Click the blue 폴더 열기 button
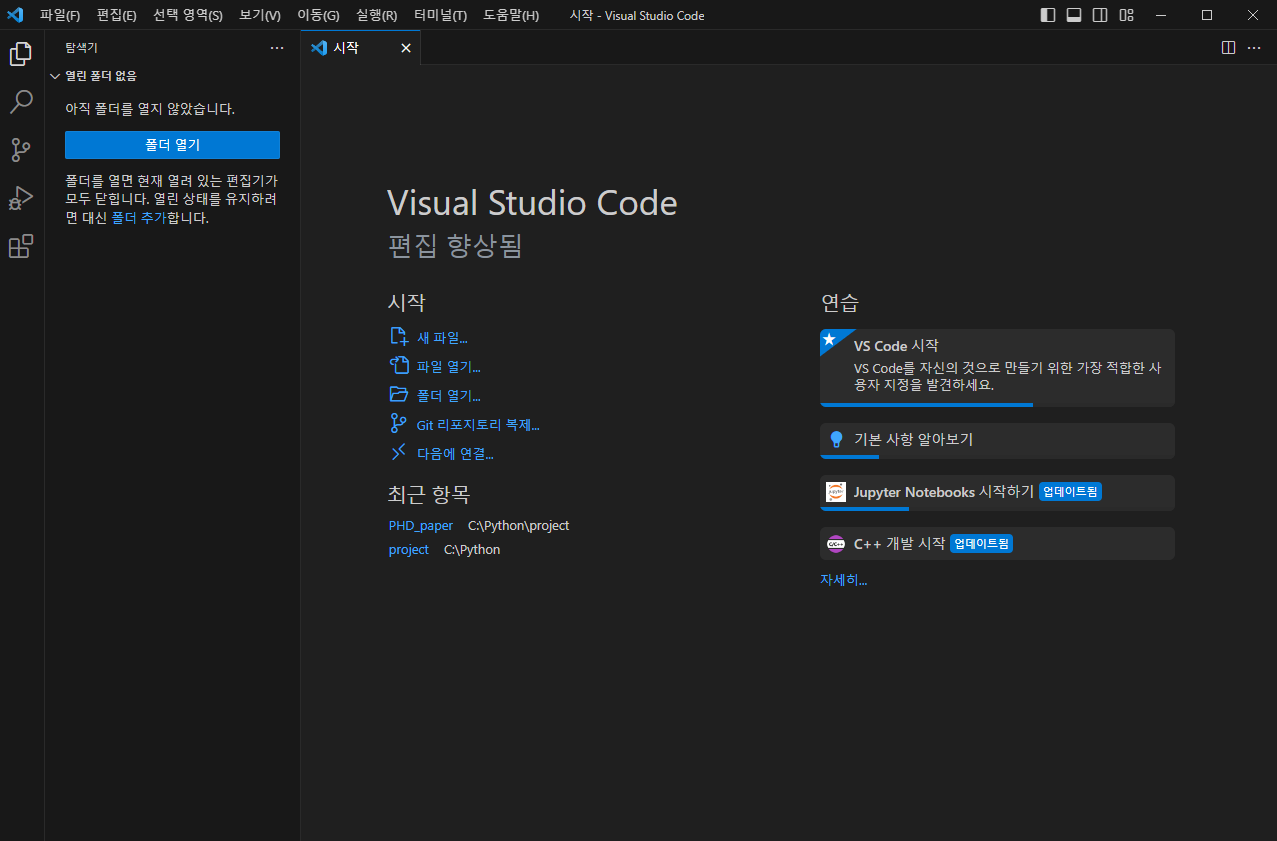1277x841 pixels. [172, 145]
